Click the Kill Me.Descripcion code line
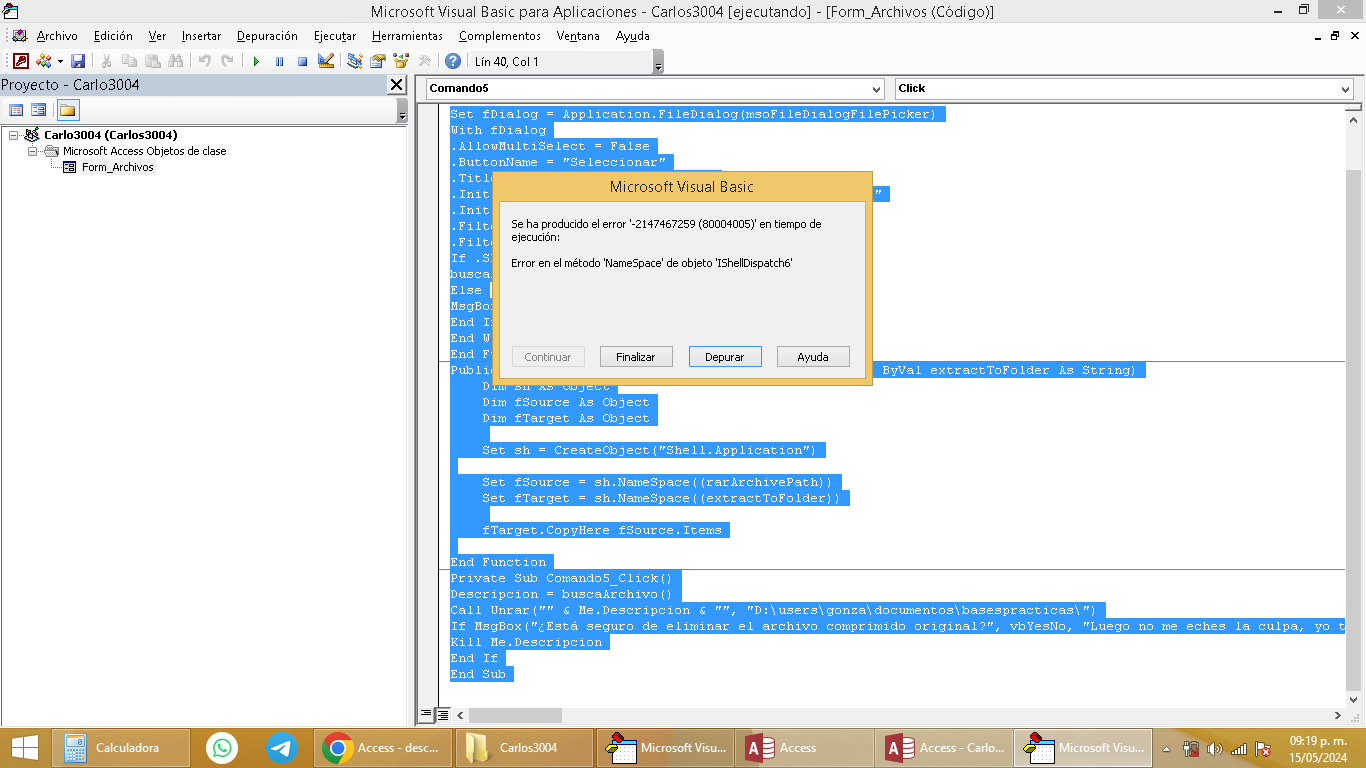Viewport: 1366px width, 768px height. tap(526, 642)
